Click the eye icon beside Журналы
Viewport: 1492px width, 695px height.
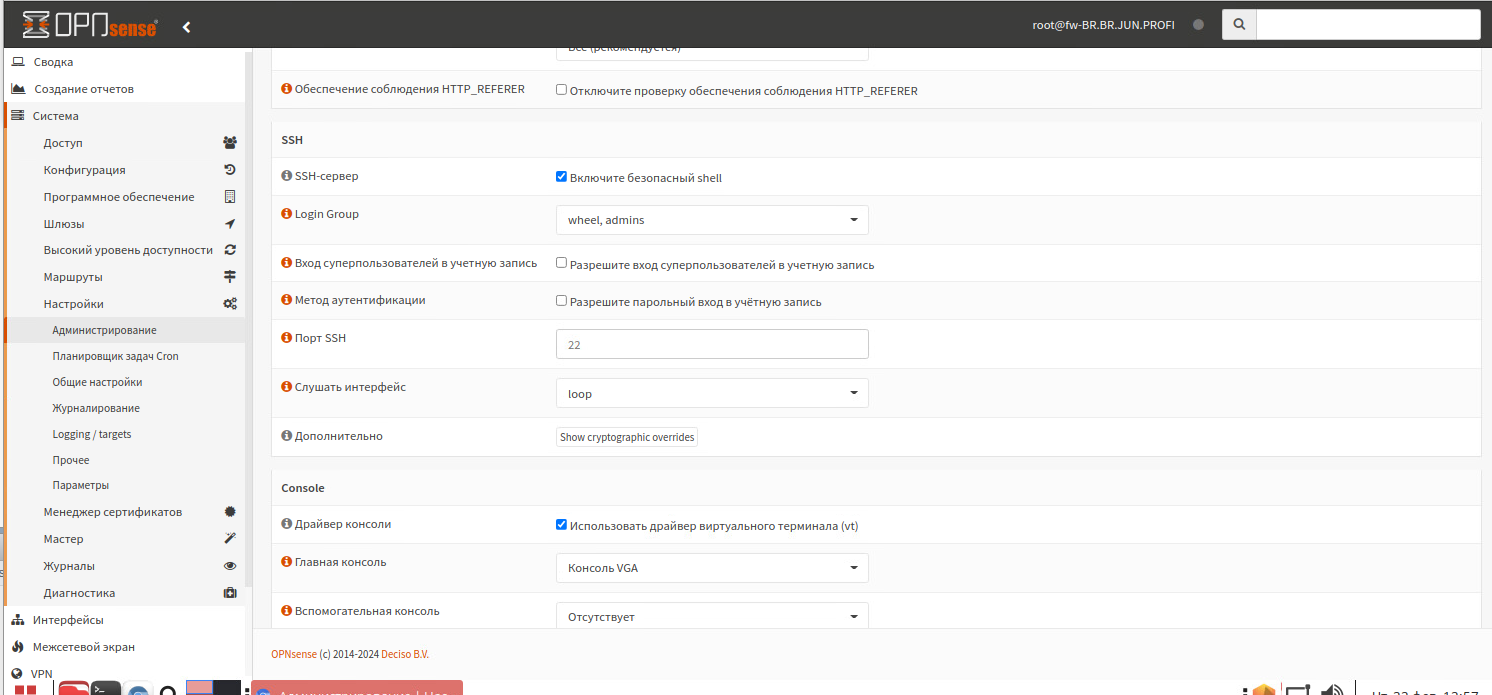[230, 566]
